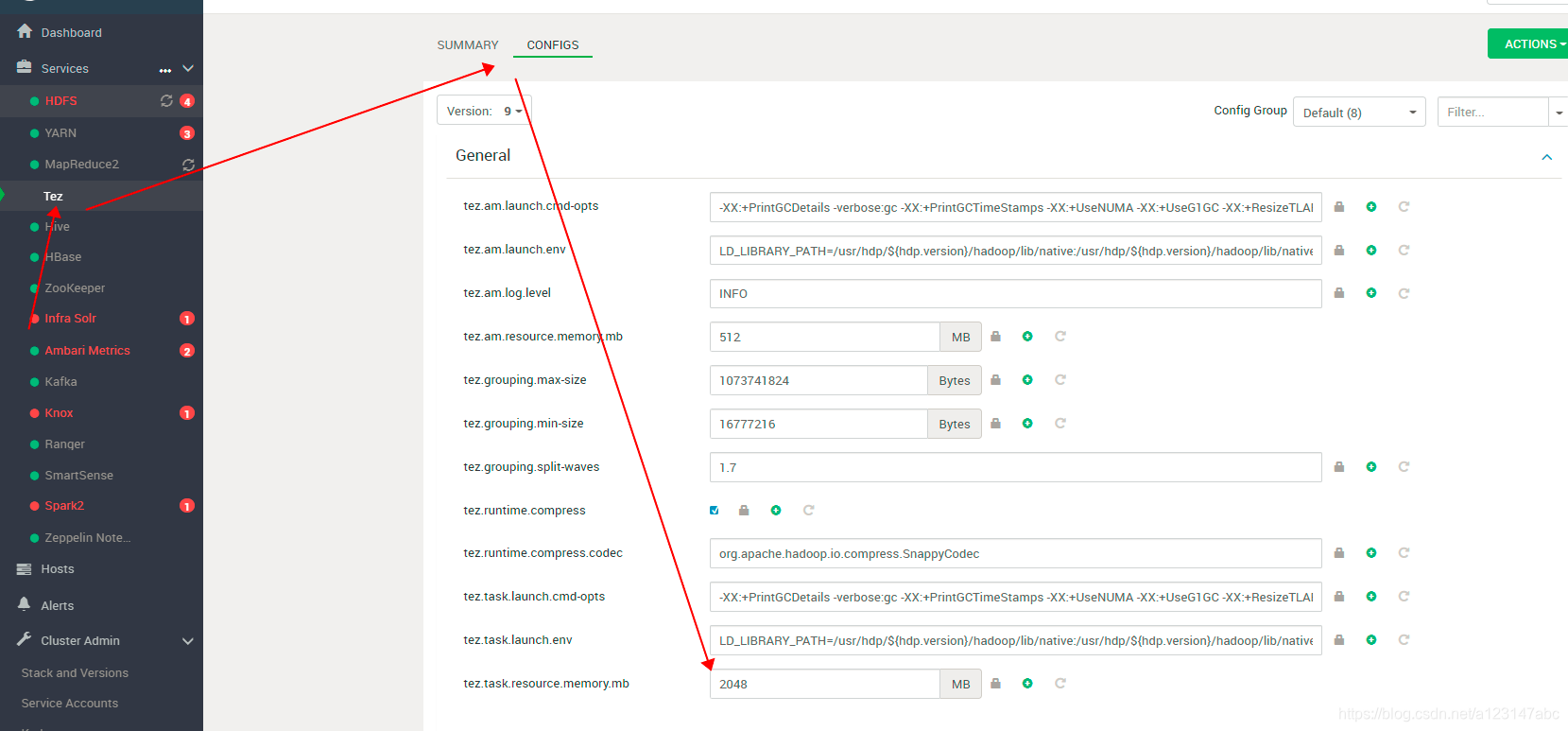Edit the tez.runtime.compress.codec SnappyCodec field
The width and height of the screenshot is (1568, 731).
coord(1015,553)
